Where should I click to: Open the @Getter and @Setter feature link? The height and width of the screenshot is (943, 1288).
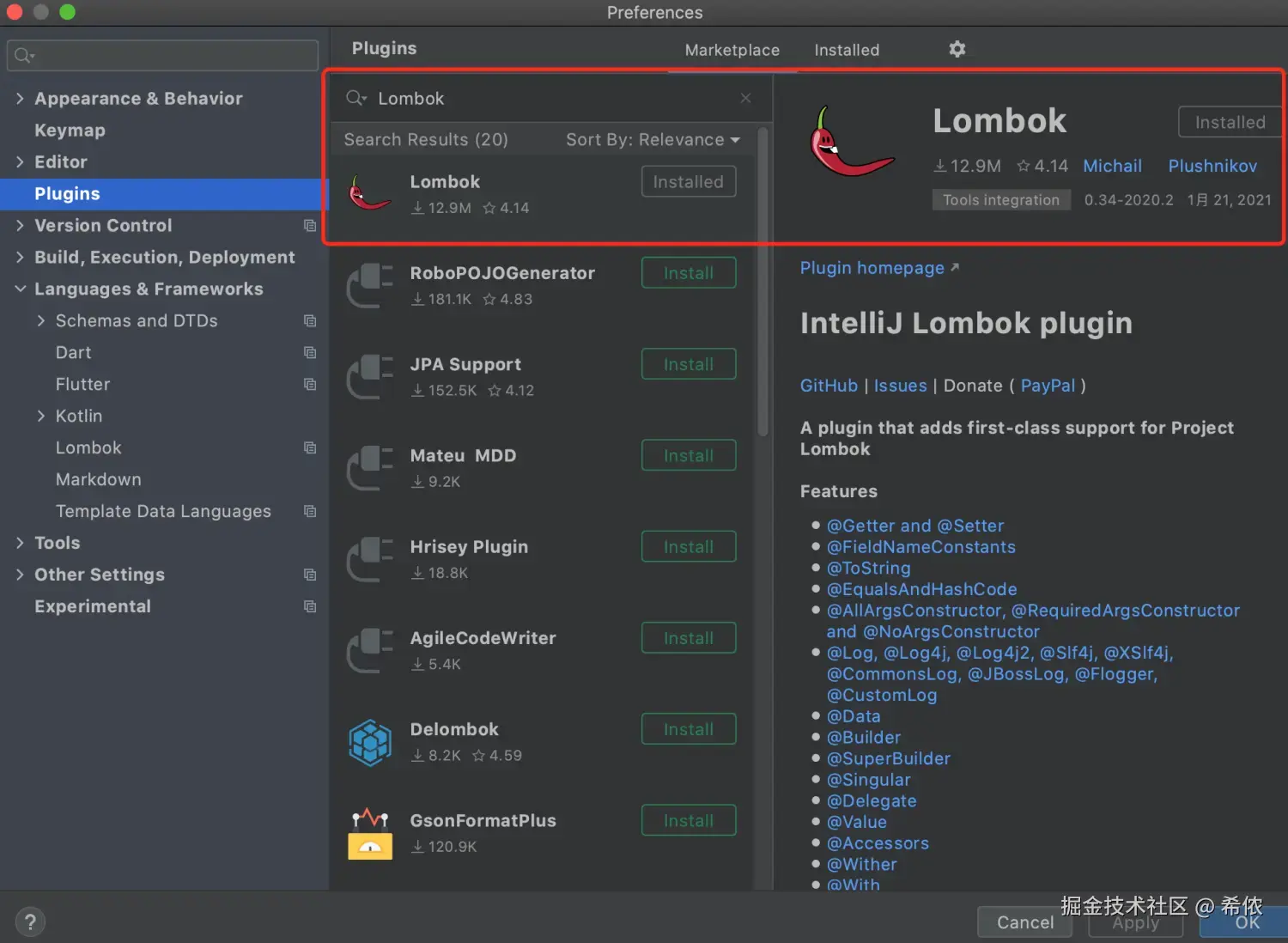click(914, 526)
